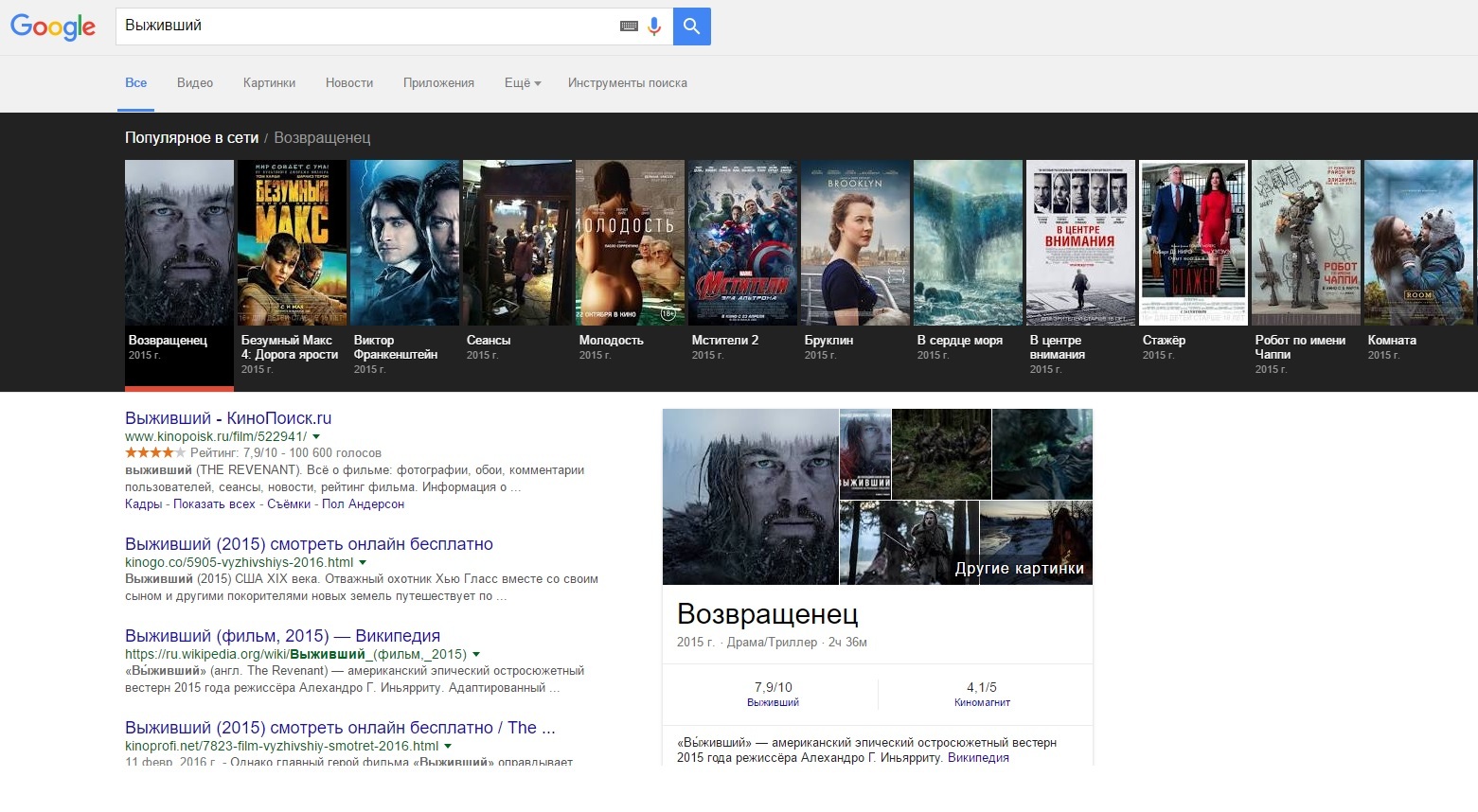Open Безумный Макс poster in carousel
The image size is (1478, 812).
click(x=292, y=243)
